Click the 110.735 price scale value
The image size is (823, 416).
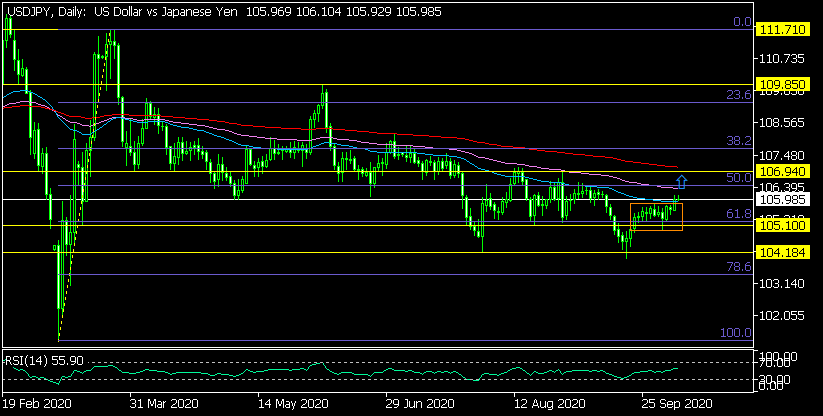pos(783,59)
